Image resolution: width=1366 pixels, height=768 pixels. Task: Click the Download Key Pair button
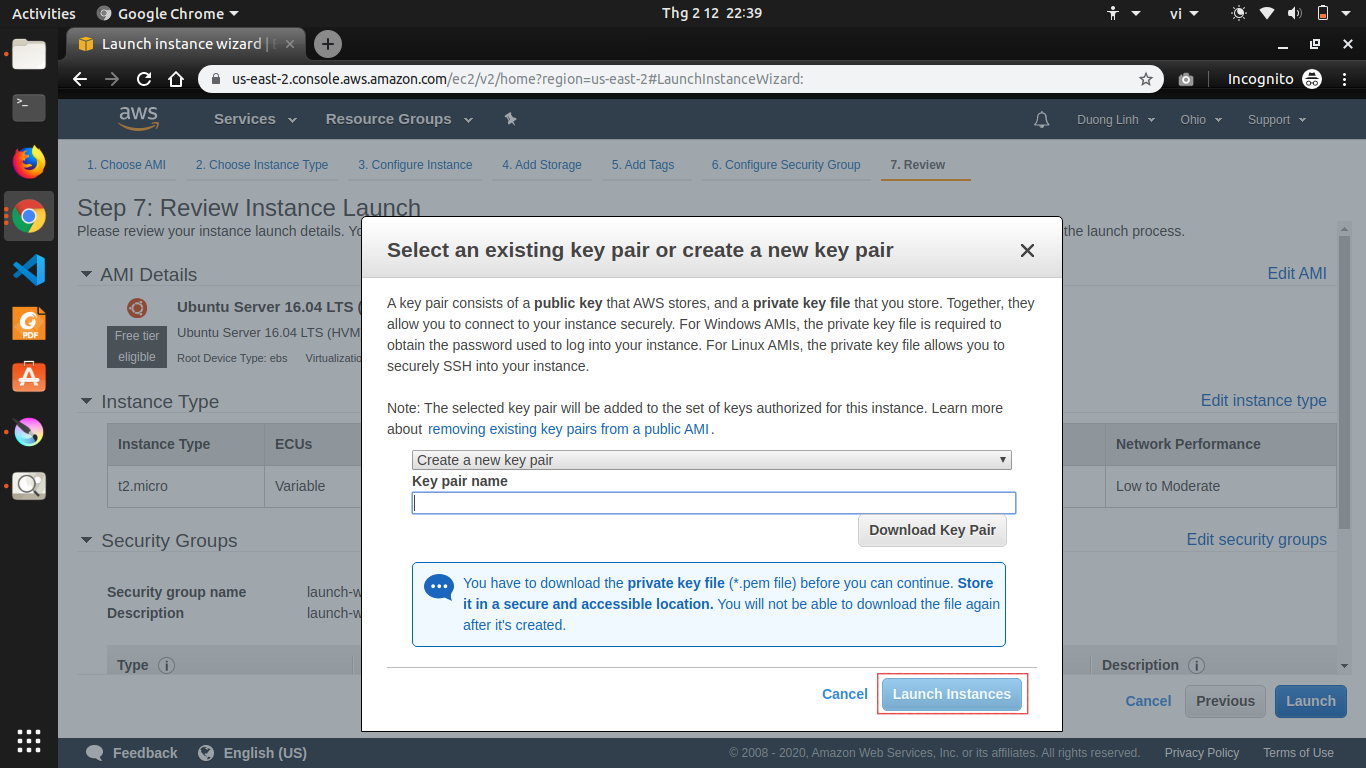point(932,530)
